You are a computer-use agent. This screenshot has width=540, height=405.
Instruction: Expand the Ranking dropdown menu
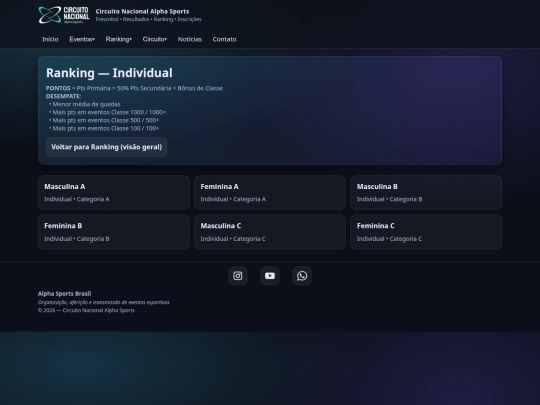click(x=118, y=39)
